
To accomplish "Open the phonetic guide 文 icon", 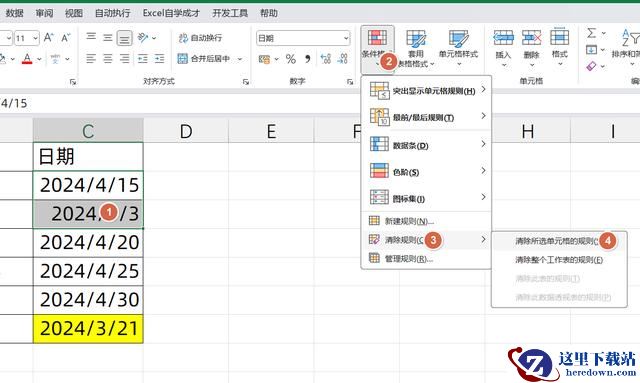I will (55, 59).
